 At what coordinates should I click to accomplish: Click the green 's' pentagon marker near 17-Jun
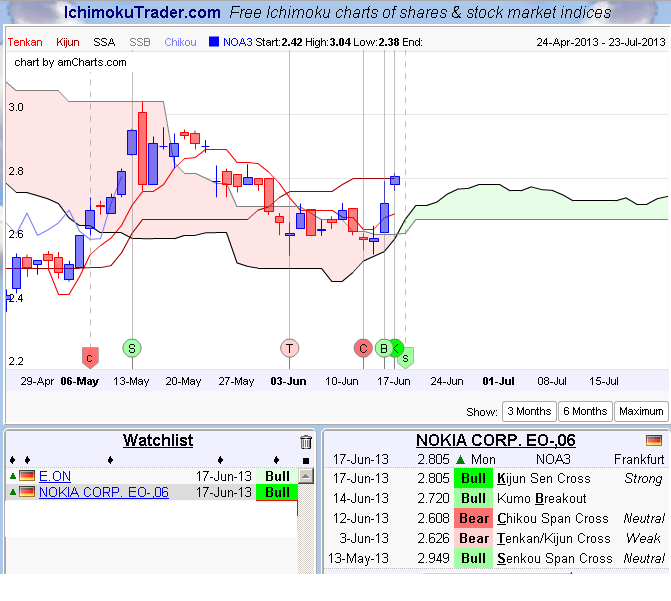pos(406,357)
